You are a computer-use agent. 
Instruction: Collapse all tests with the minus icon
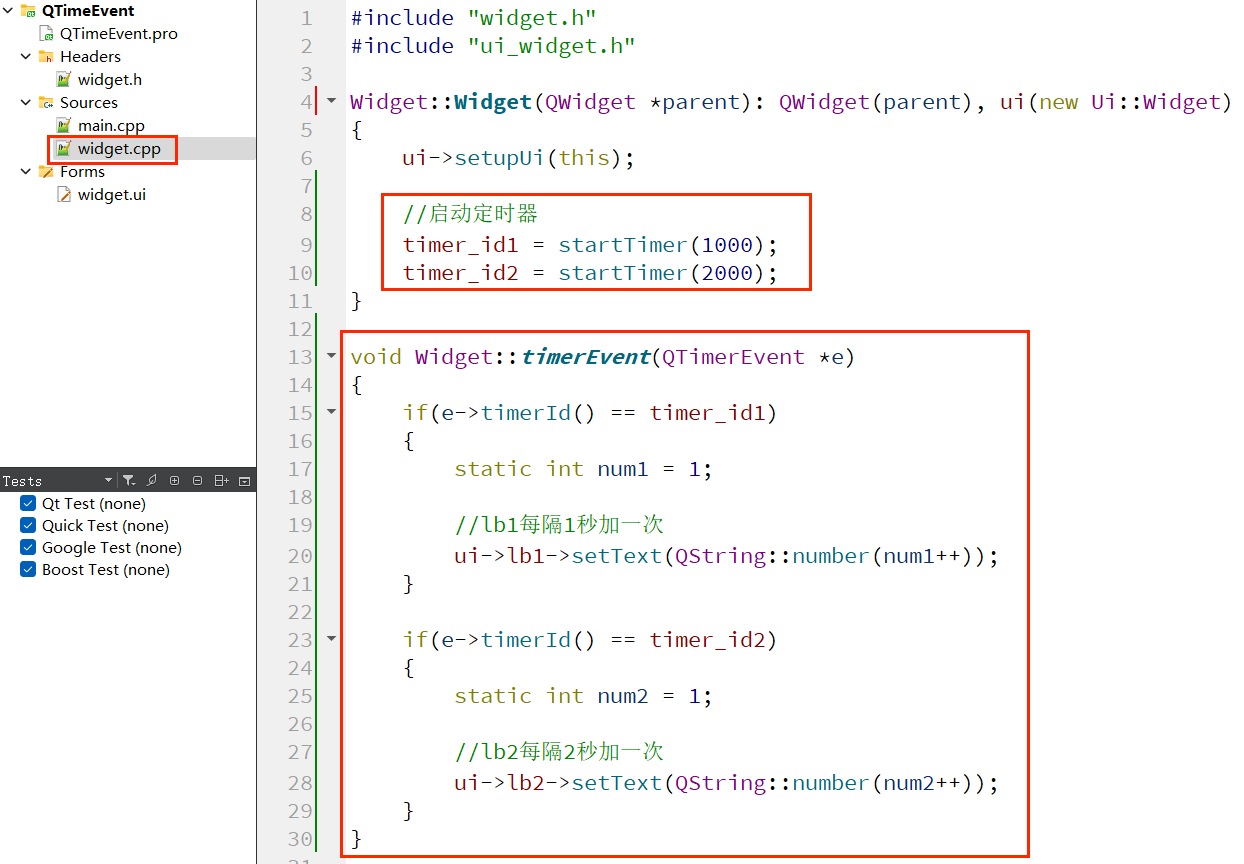coord(197,481)
